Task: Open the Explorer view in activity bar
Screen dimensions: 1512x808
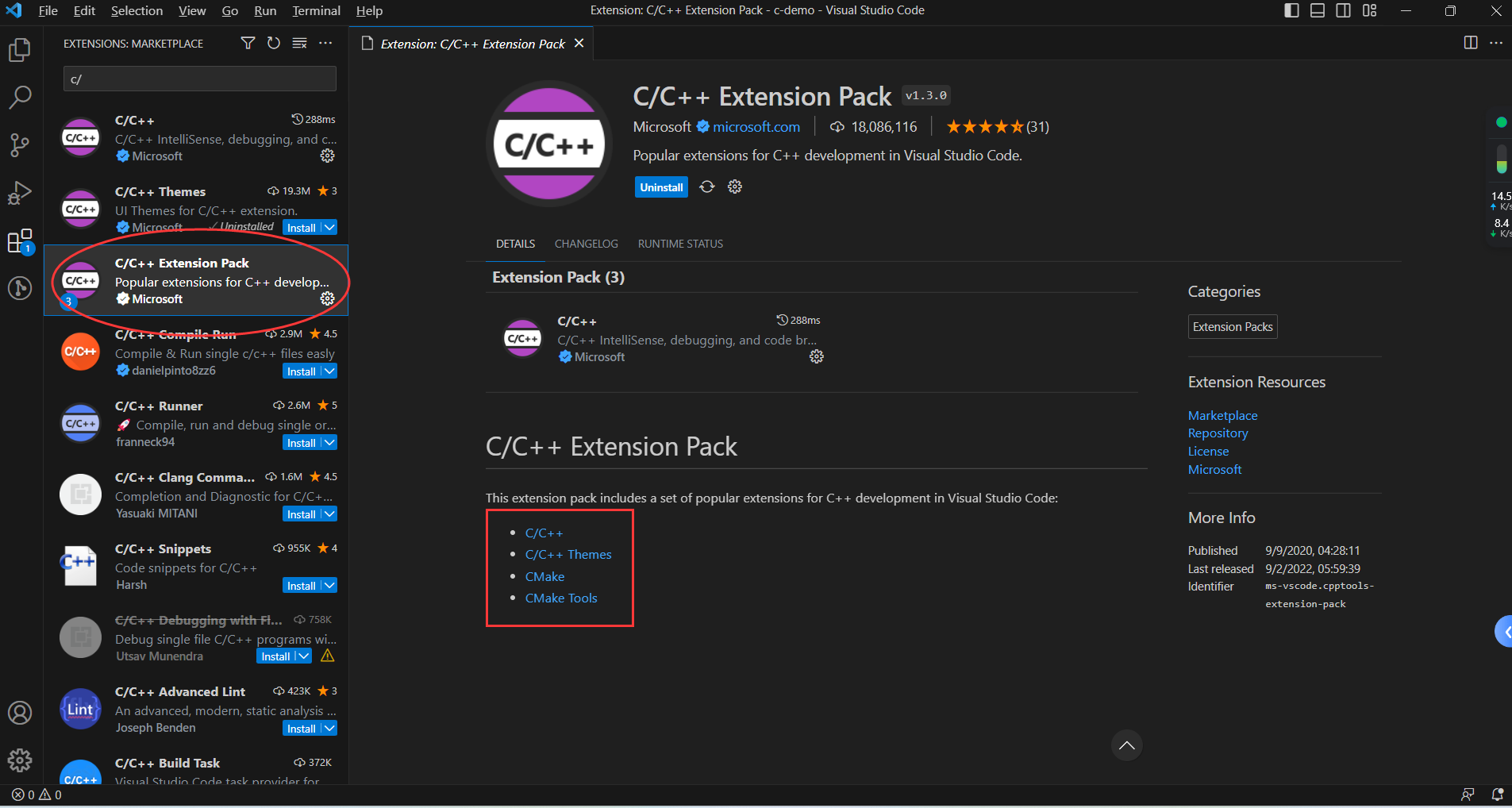Action: tap(20, 50)
